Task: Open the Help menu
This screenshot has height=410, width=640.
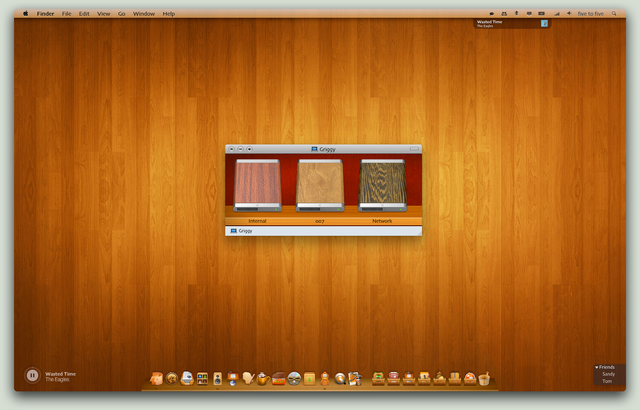Action: tap(169, 13)
